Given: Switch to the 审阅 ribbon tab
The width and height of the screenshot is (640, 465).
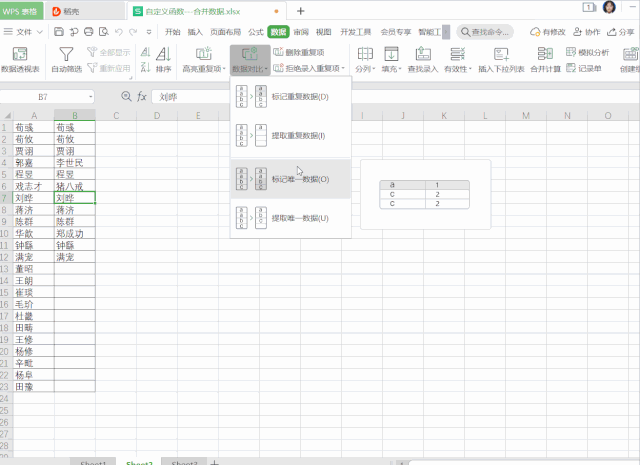Looking at the screenshot, I should [x=301, y=32].
